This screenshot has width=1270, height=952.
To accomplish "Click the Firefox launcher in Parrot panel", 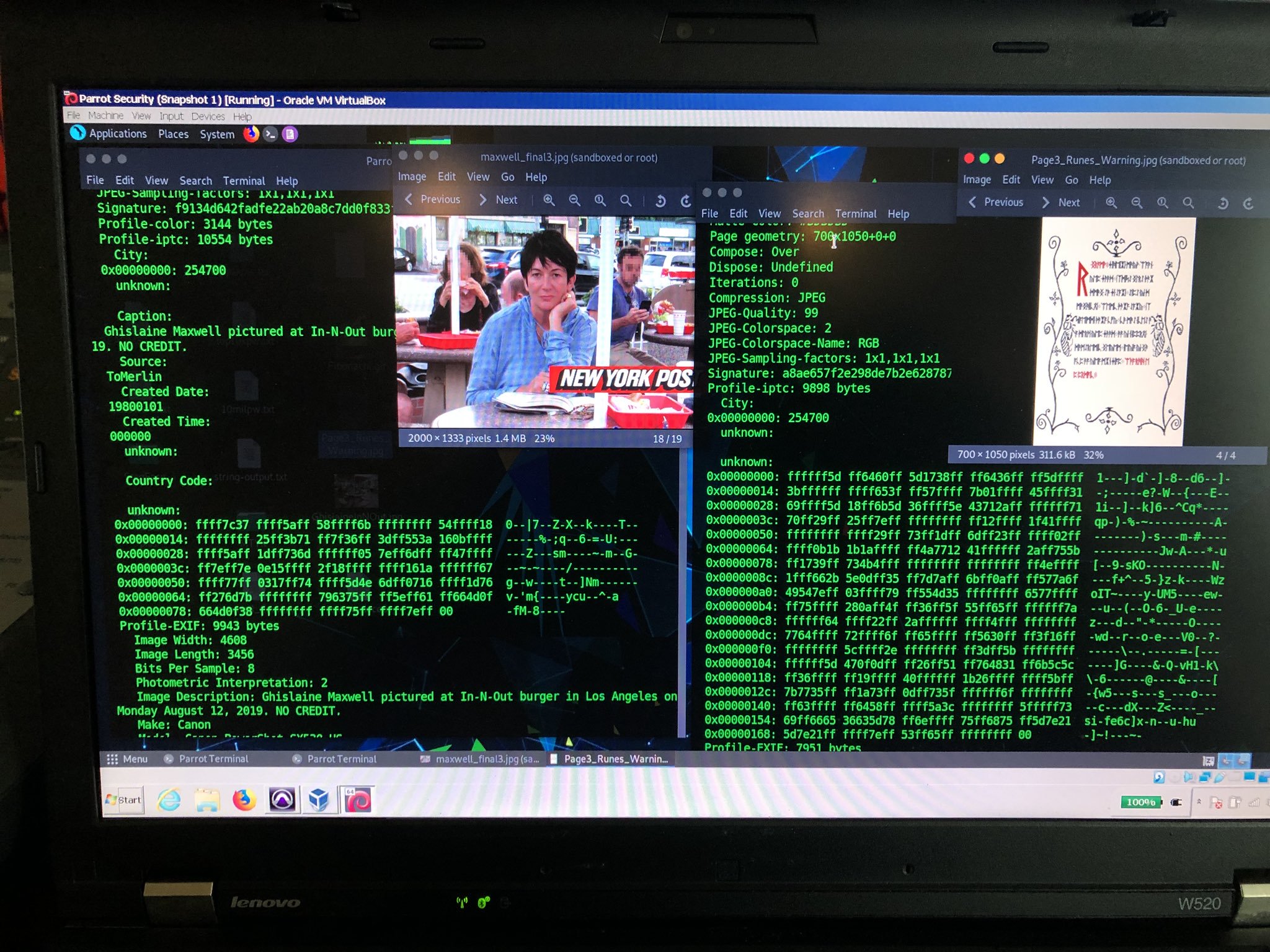I will click(x=251, y=134).
